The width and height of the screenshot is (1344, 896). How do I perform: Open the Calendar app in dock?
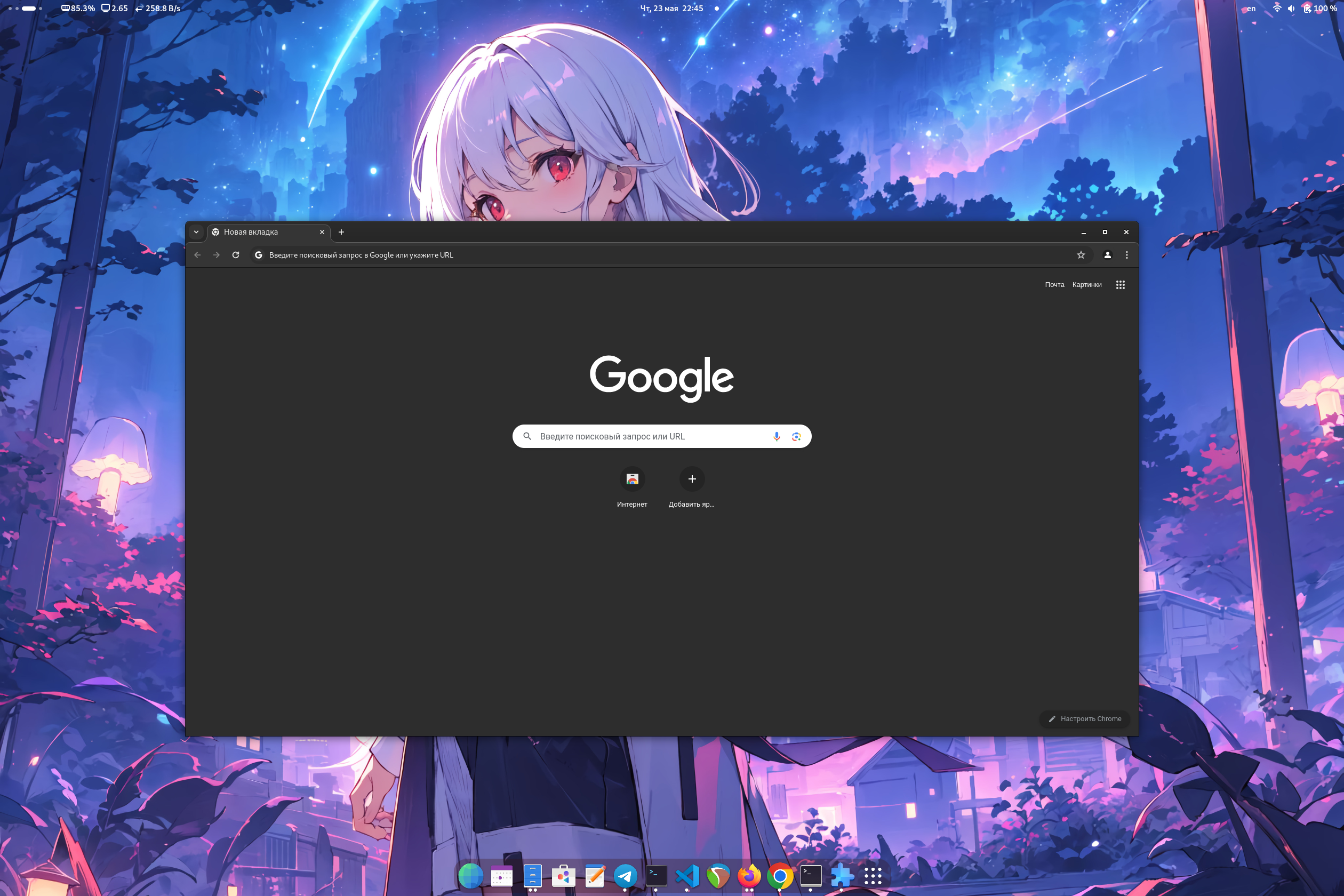(501, 875)
